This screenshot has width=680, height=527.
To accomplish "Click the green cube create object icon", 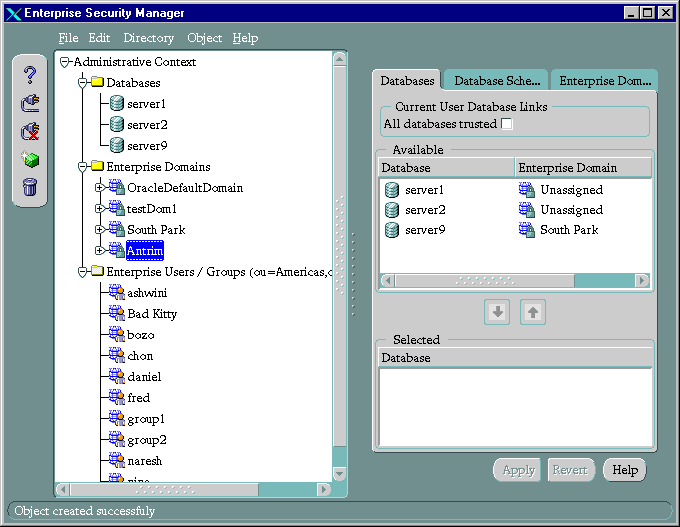I will tap(30, 159).
